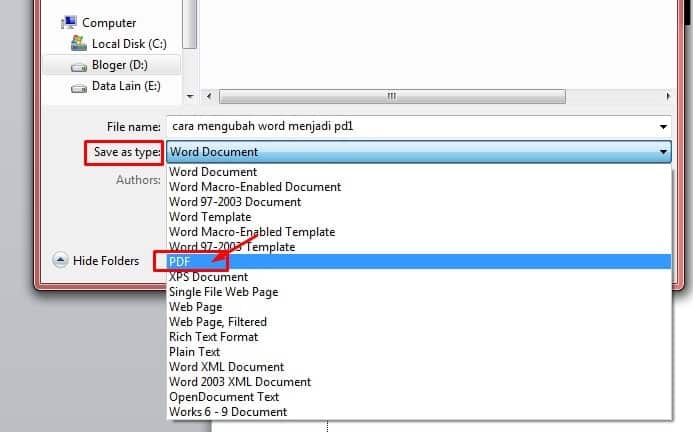Click the Authors label

coord(138,180)
